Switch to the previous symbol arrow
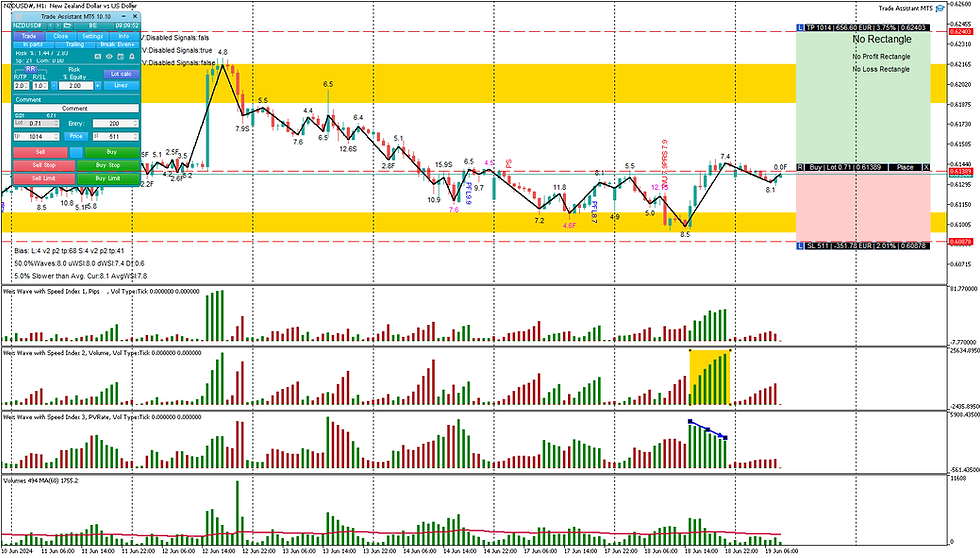The width and height of the screenshot is (980, 558). pyautogui.click(x=51, y=26)
